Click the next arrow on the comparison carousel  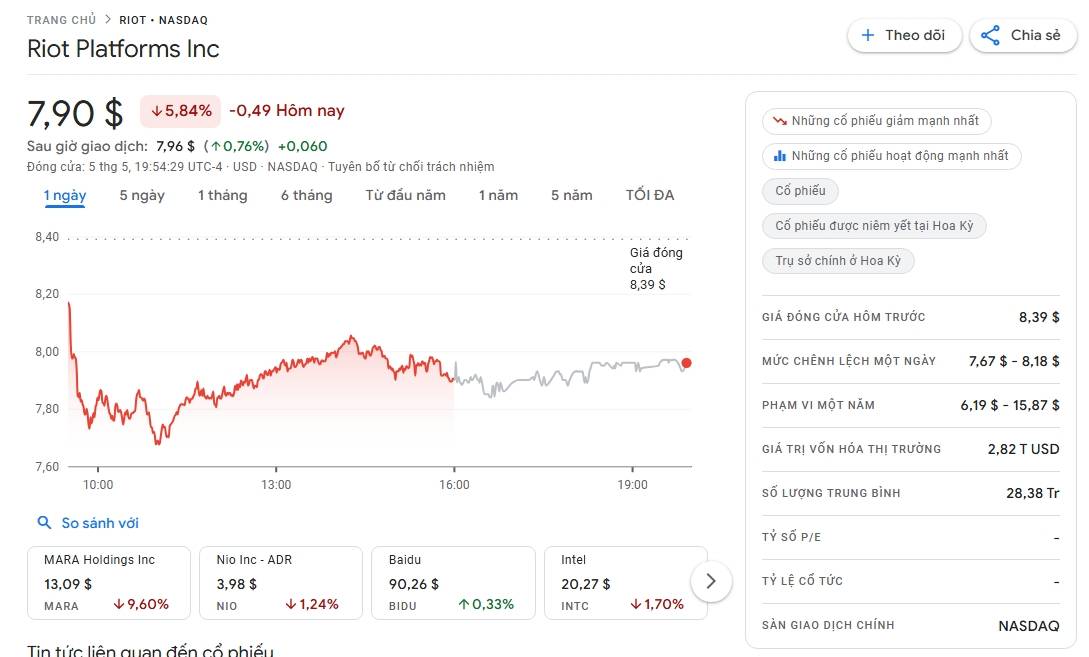point(710,581)
